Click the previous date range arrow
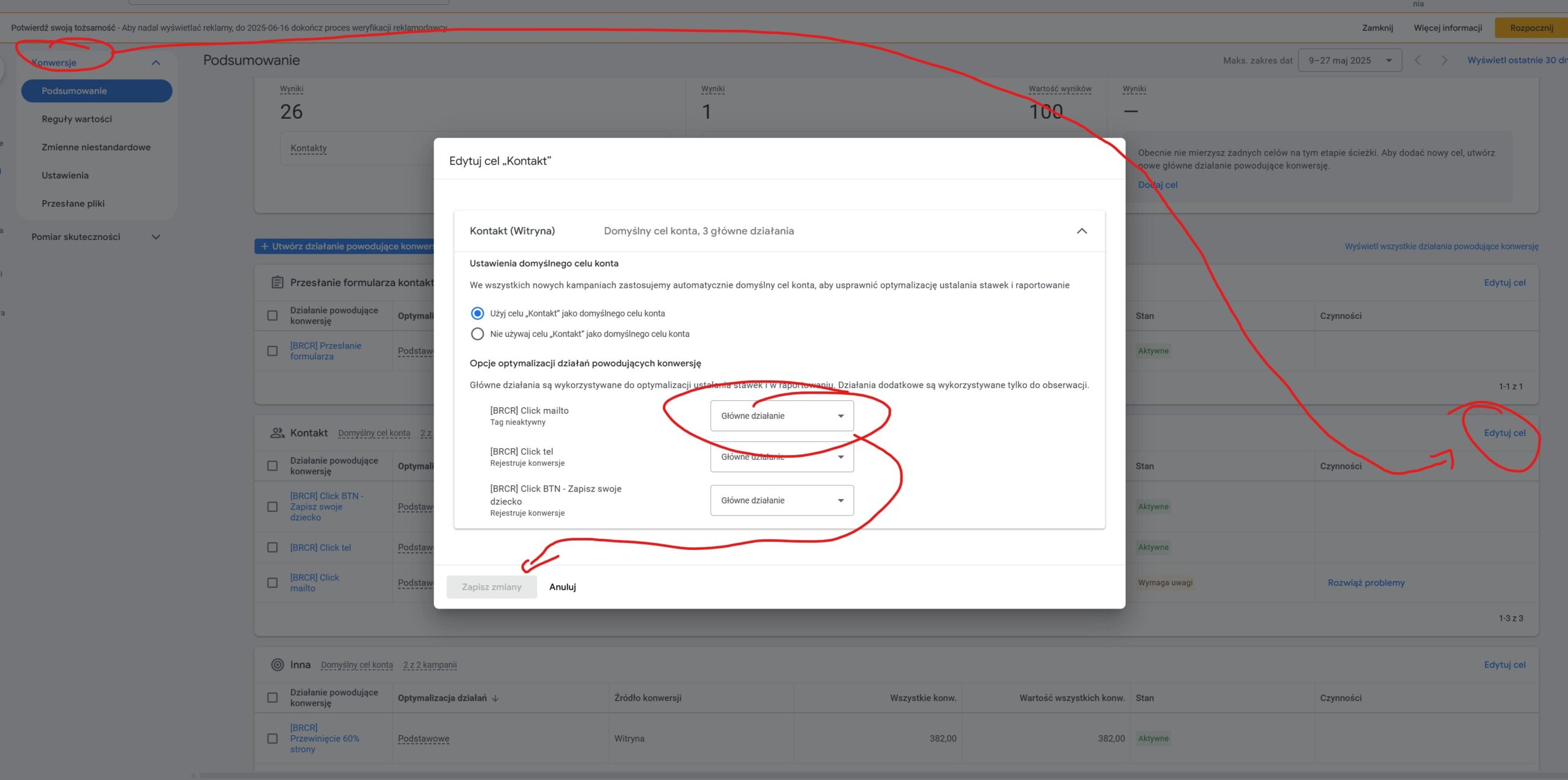Screen dimensions: 1568x780 (1417, 60)
